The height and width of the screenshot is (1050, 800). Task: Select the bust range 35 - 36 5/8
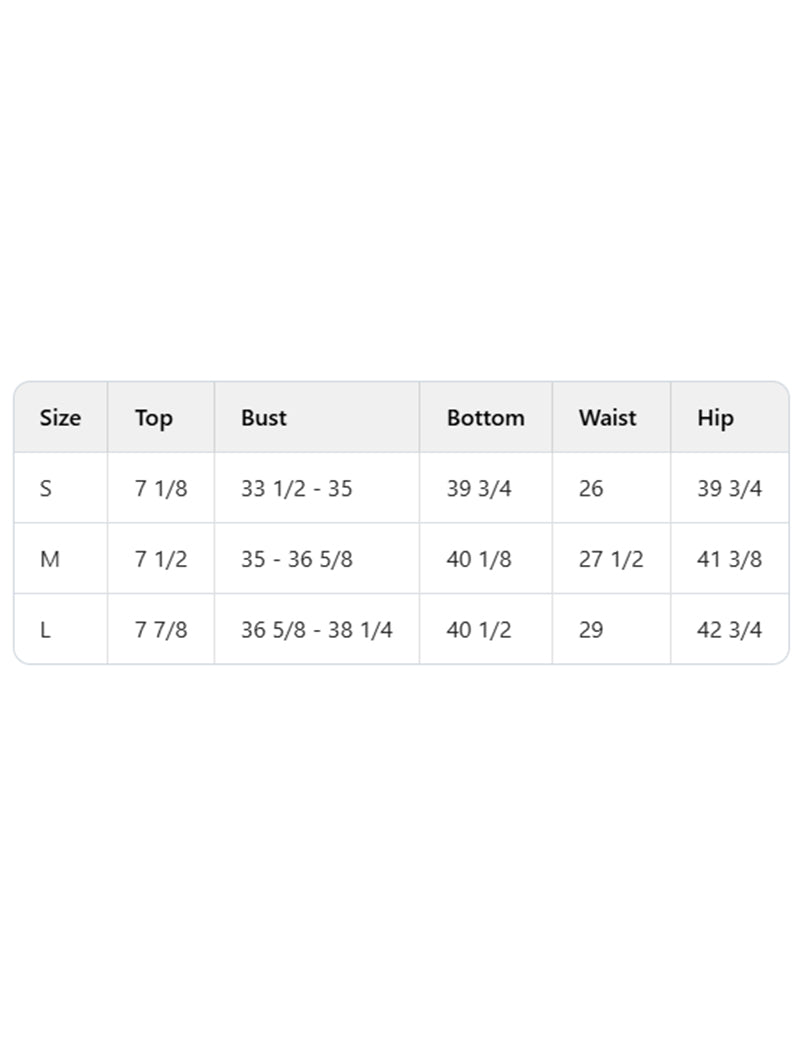pos(296,559)
